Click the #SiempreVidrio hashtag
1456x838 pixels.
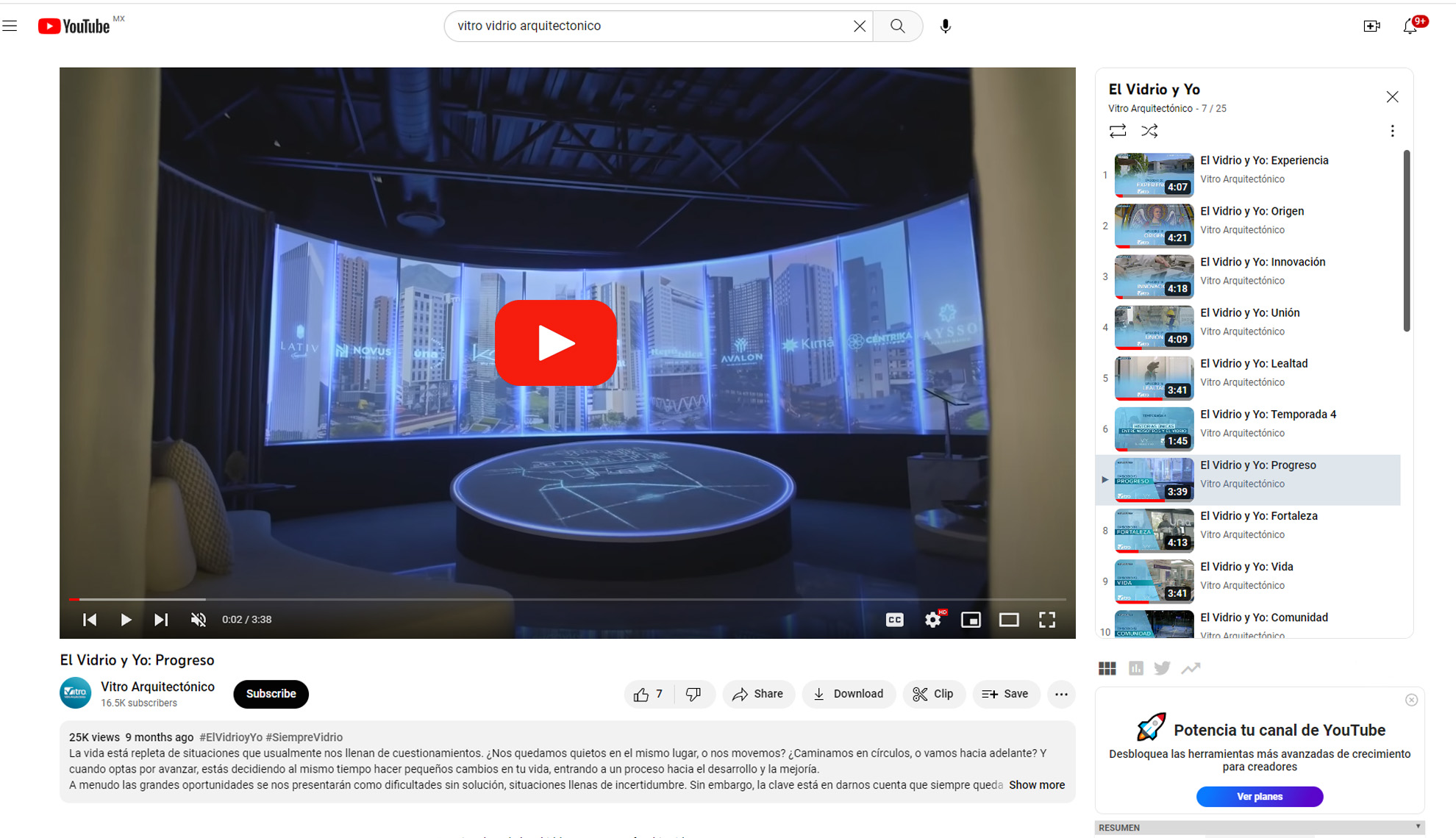tap(304, 737)
